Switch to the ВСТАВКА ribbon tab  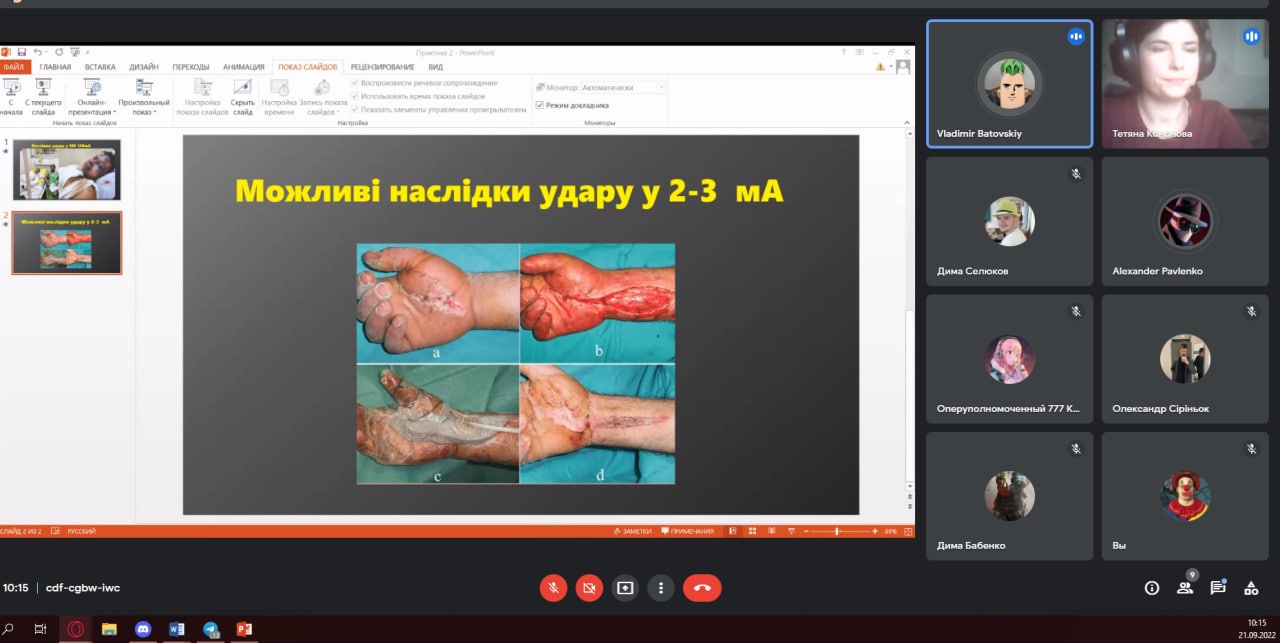pyautogui.click(x=100, y=66)
